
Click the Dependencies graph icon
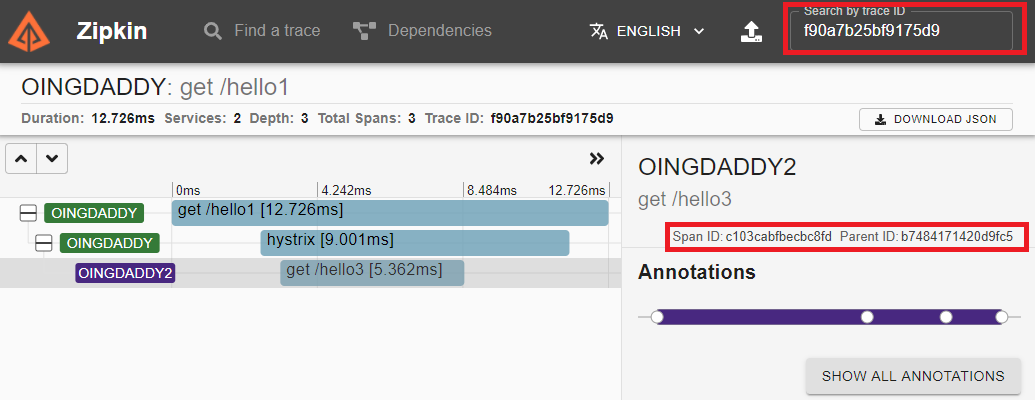coord(364,31)
